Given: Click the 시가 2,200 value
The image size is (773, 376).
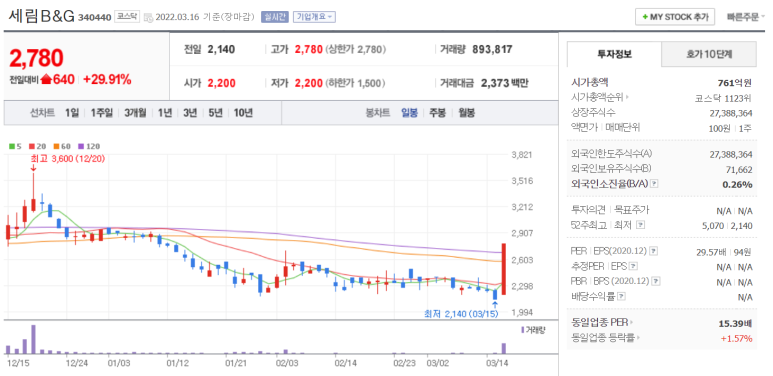Looking at the screenshot, I should 221,83.
